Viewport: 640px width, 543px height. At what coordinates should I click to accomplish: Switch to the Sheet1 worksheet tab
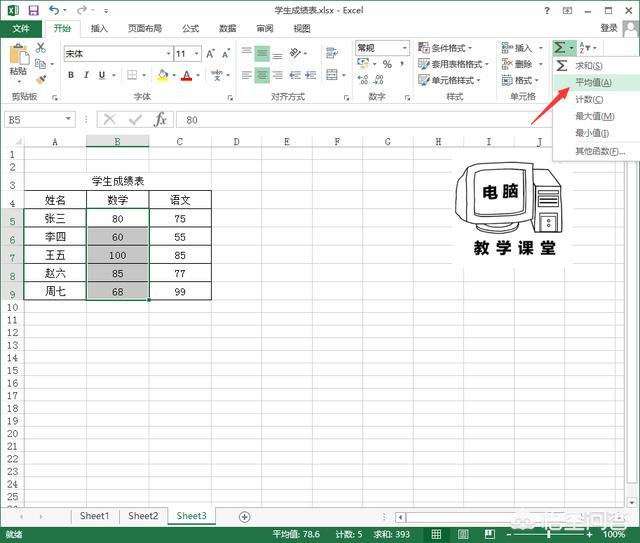94,516
